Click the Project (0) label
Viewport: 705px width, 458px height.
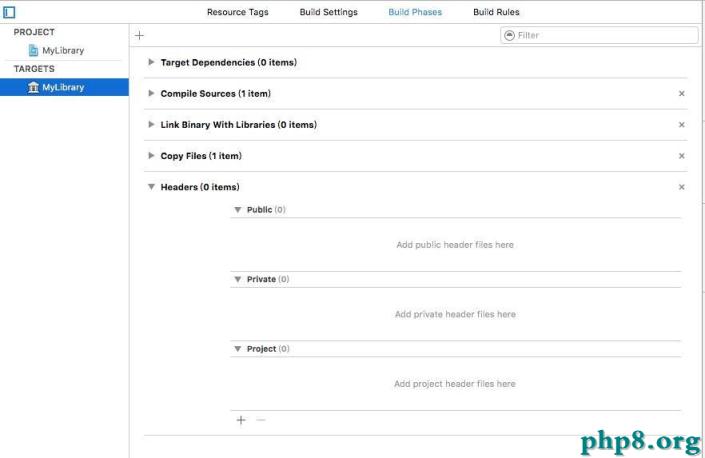pos(268,349)
